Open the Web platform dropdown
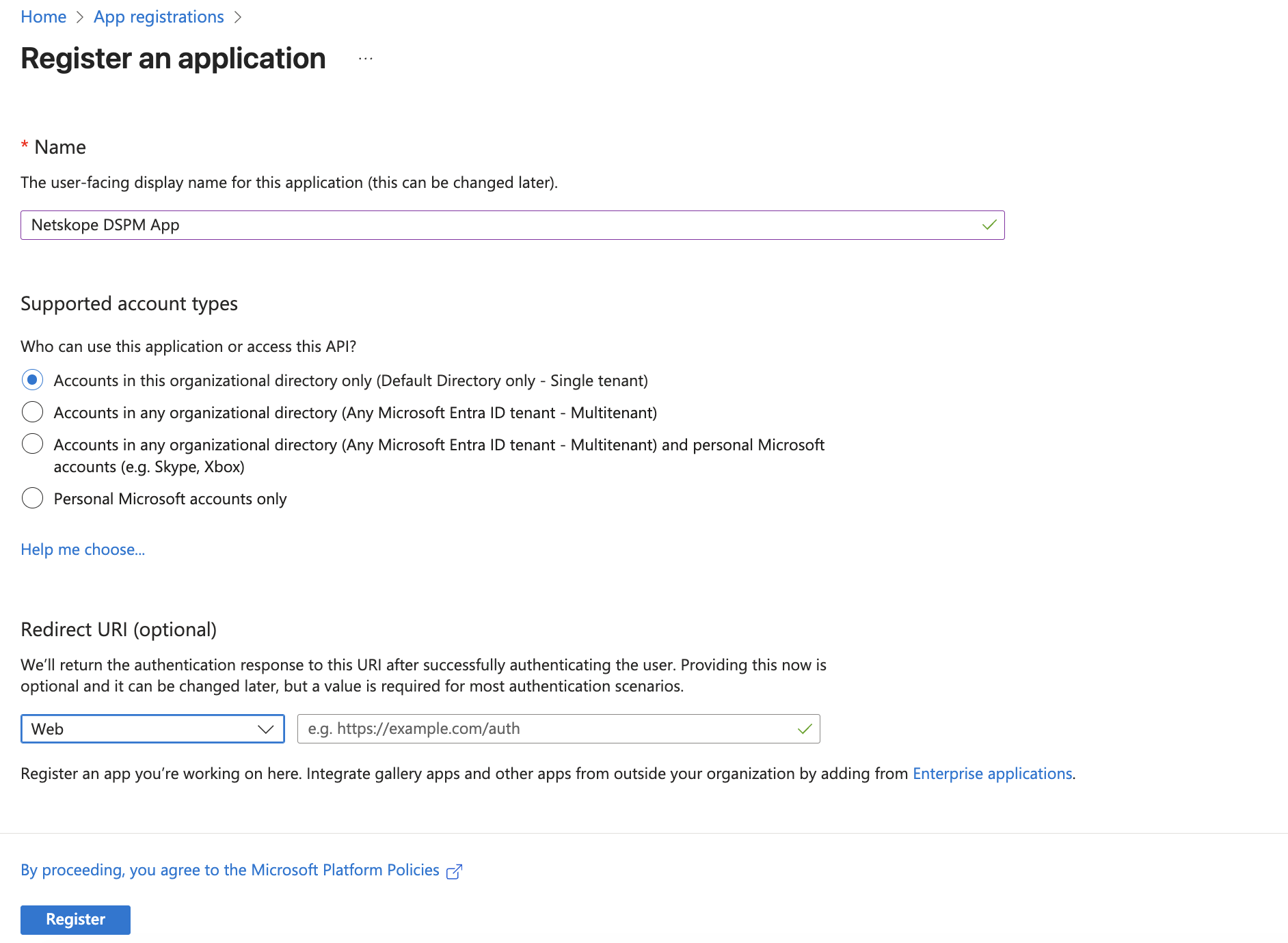This screenshot has height=943, width=1288. 152,729
